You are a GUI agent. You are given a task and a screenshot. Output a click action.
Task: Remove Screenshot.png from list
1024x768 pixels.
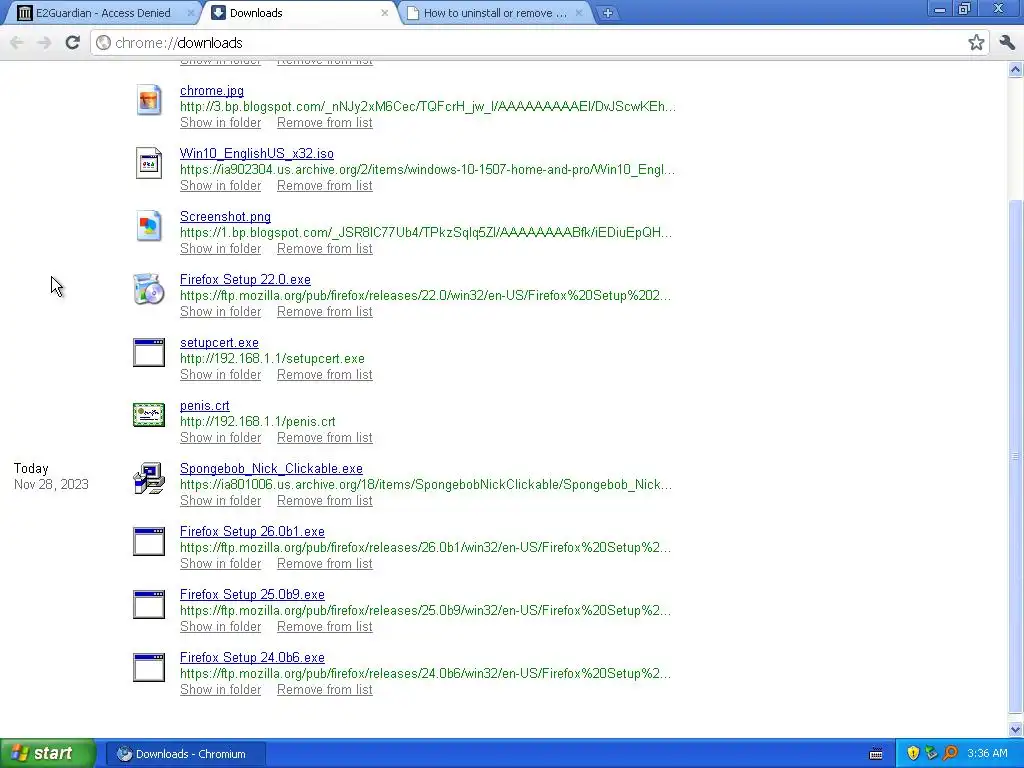click(325, 249)
